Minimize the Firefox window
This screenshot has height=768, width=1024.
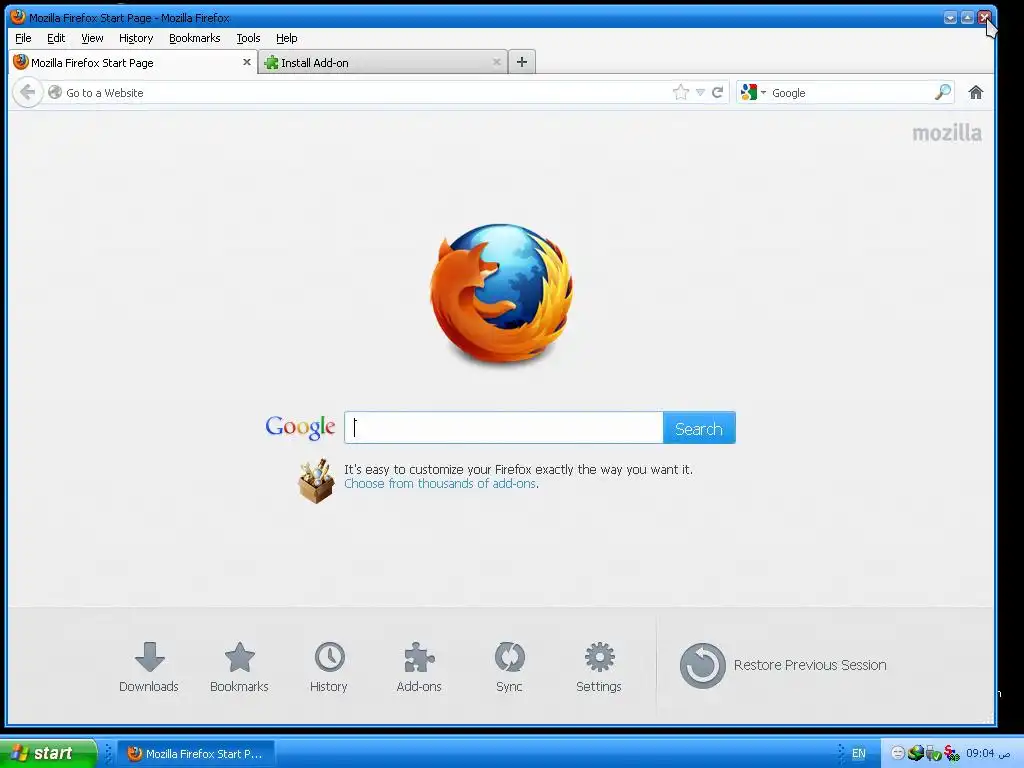pyautogui.click(x=950, y=18)
